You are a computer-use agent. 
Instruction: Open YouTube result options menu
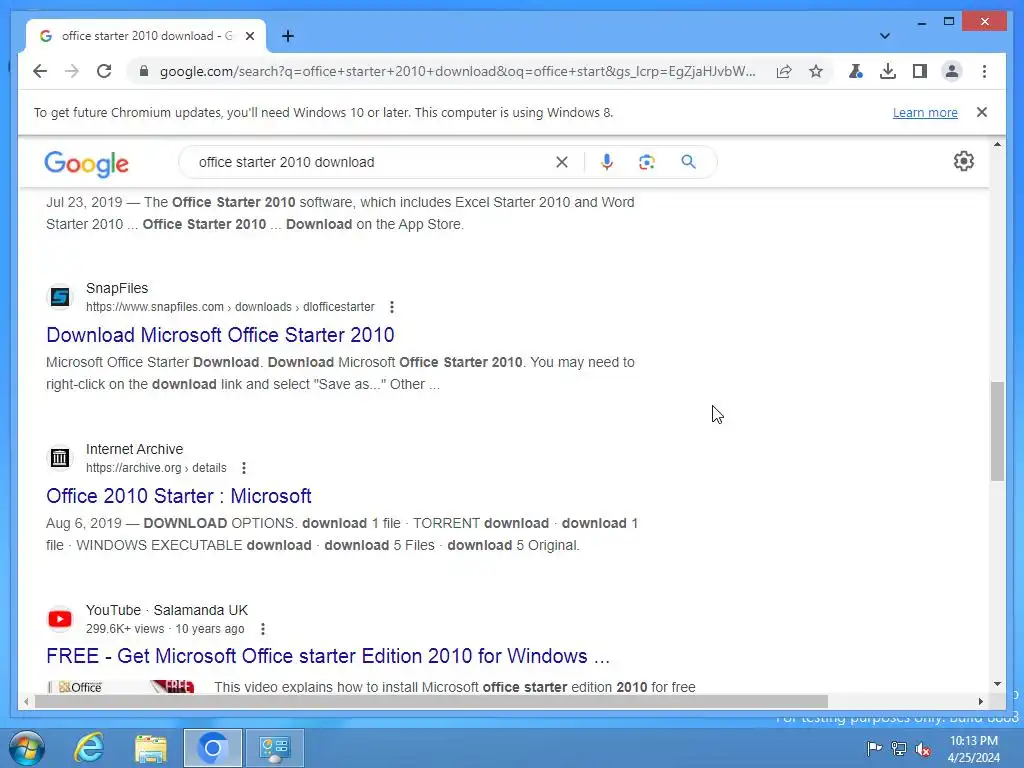(x=263, y=629)
